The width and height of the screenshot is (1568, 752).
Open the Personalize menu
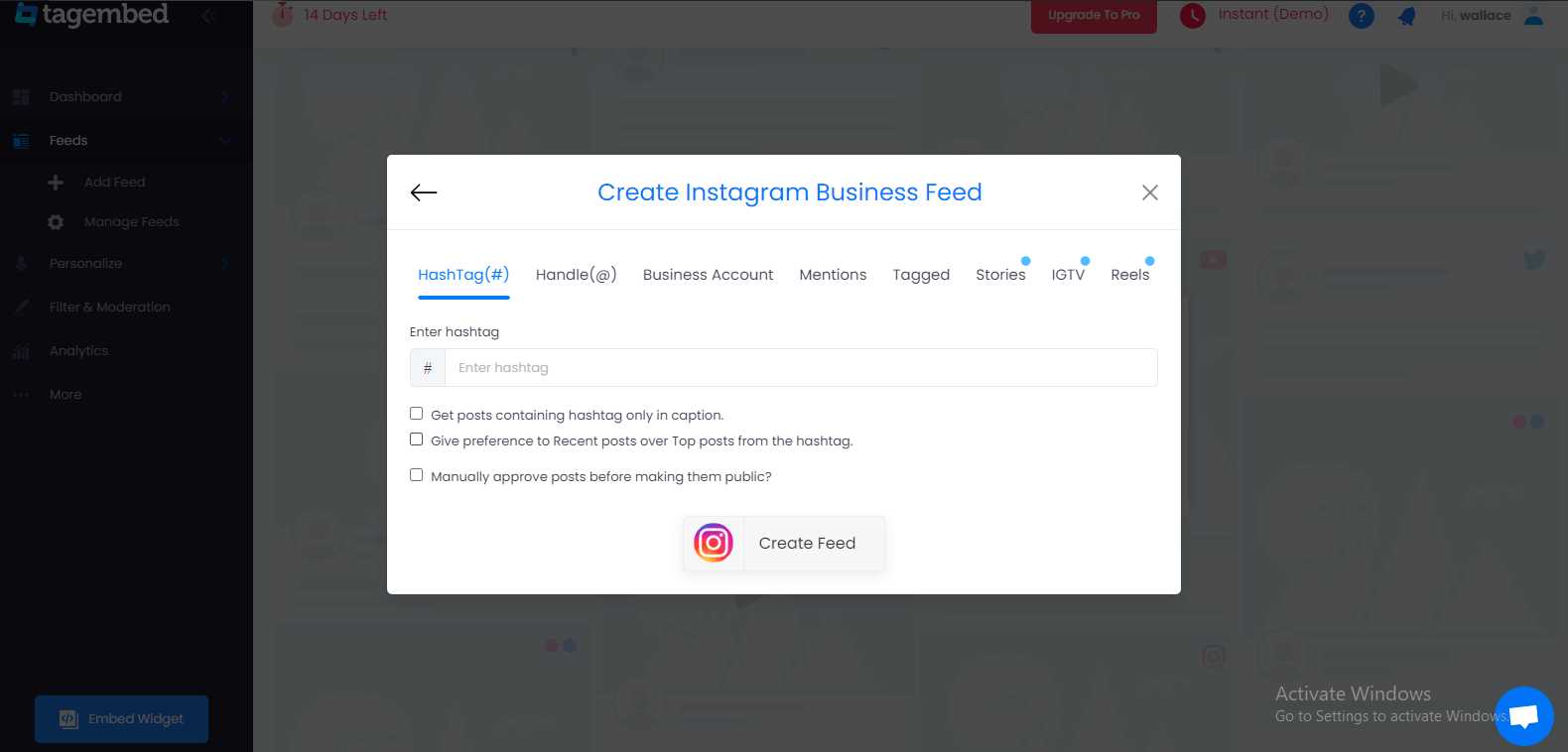pyautogui.click(x=85, y=263)
